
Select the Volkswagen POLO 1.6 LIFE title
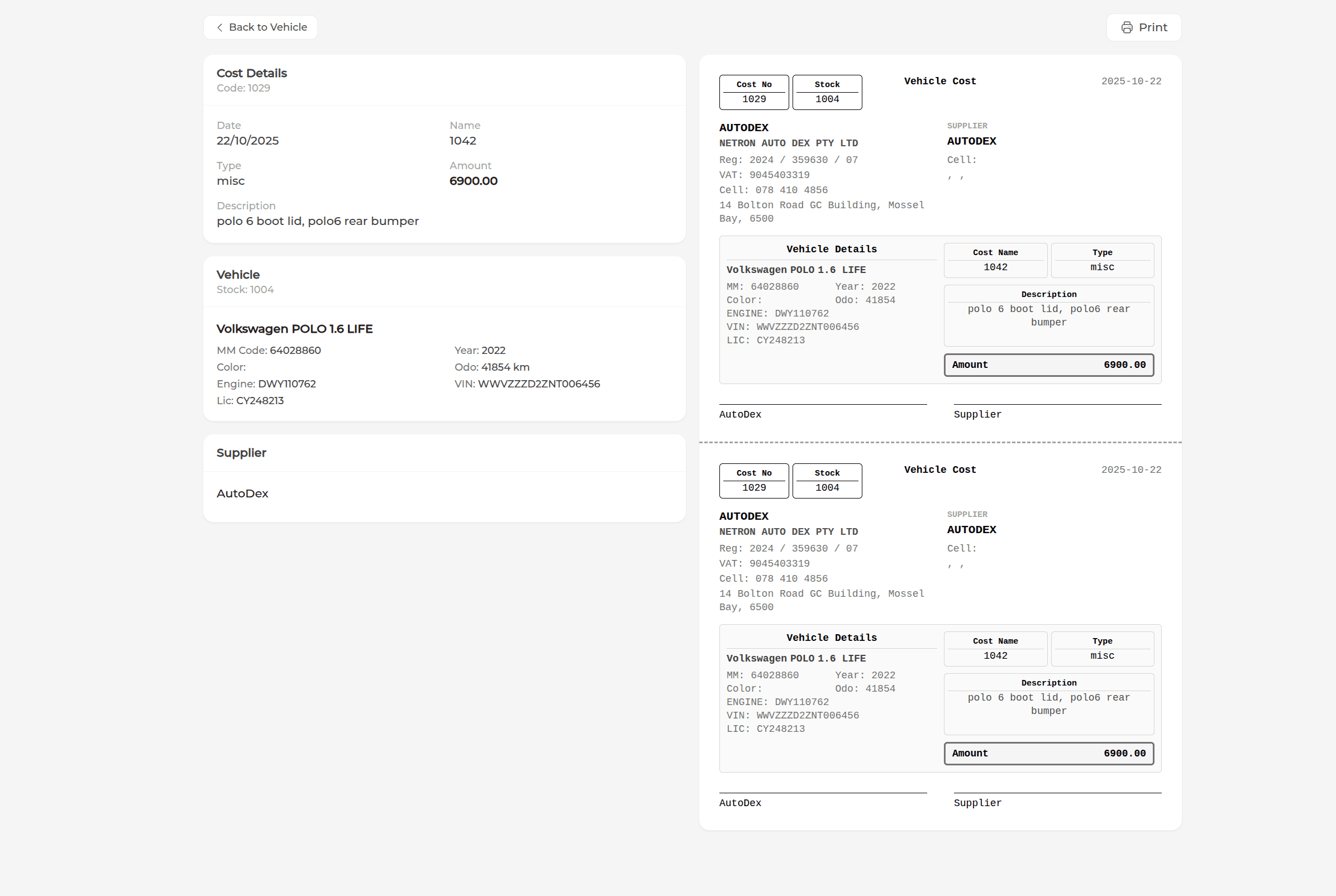coord(294,329)
